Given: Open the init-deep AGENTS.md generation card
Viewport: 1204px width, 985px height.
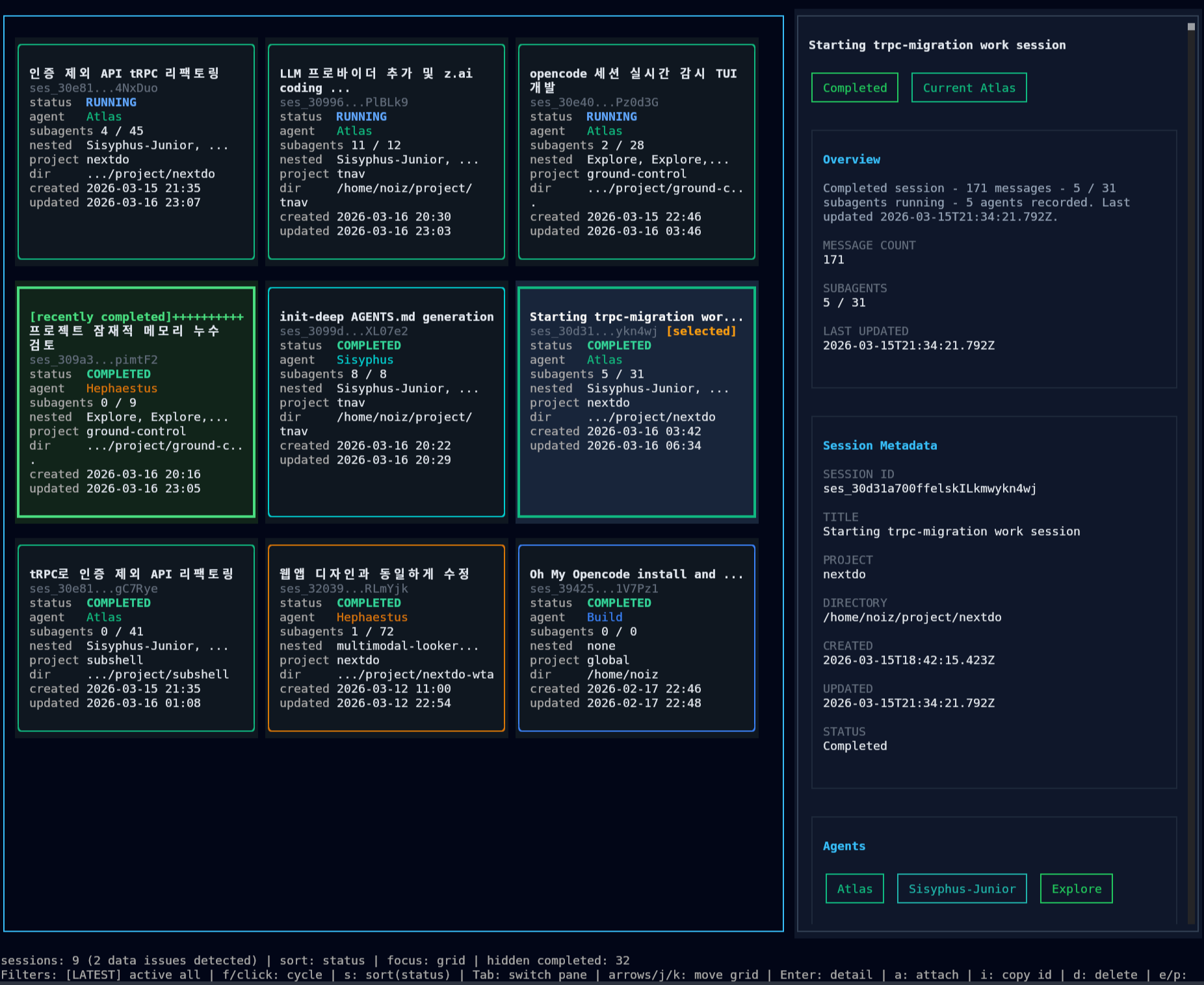Looking at the screenshot, I should click(386, 402).
